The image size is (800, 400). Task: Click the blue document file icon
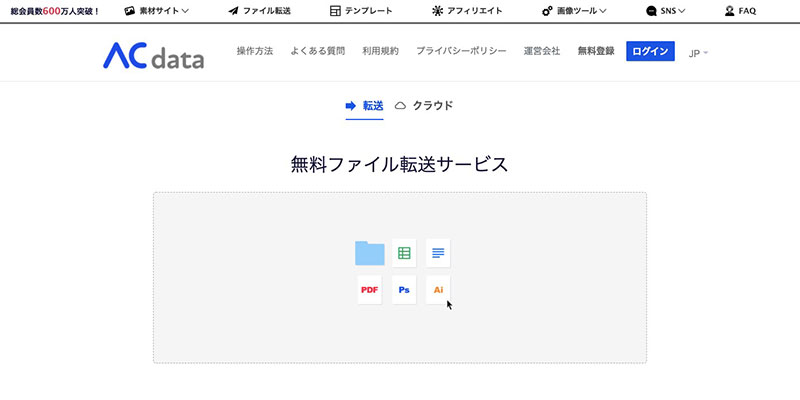point(438,253)
